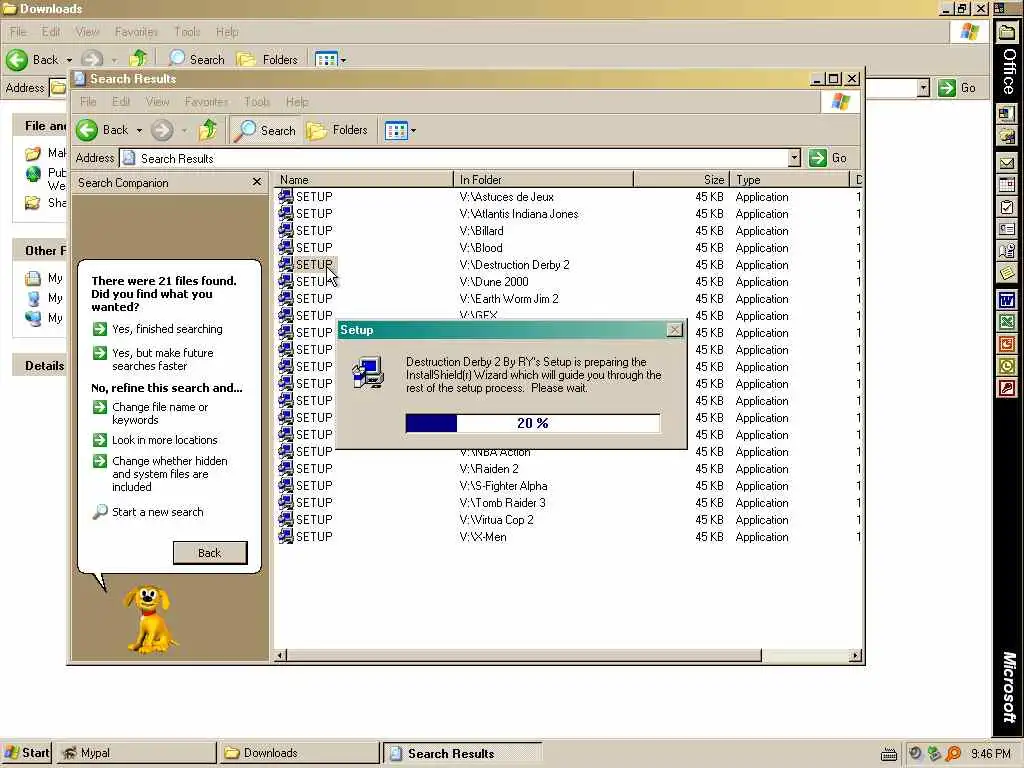Close the Search Companion pane
1024x768 pixels.
point(257,182)
